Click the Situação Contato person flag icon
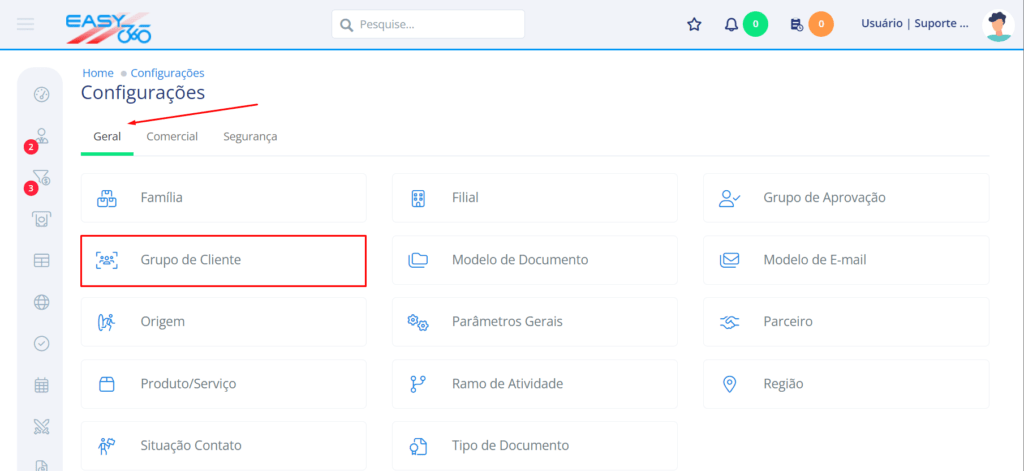 (106, 446)
